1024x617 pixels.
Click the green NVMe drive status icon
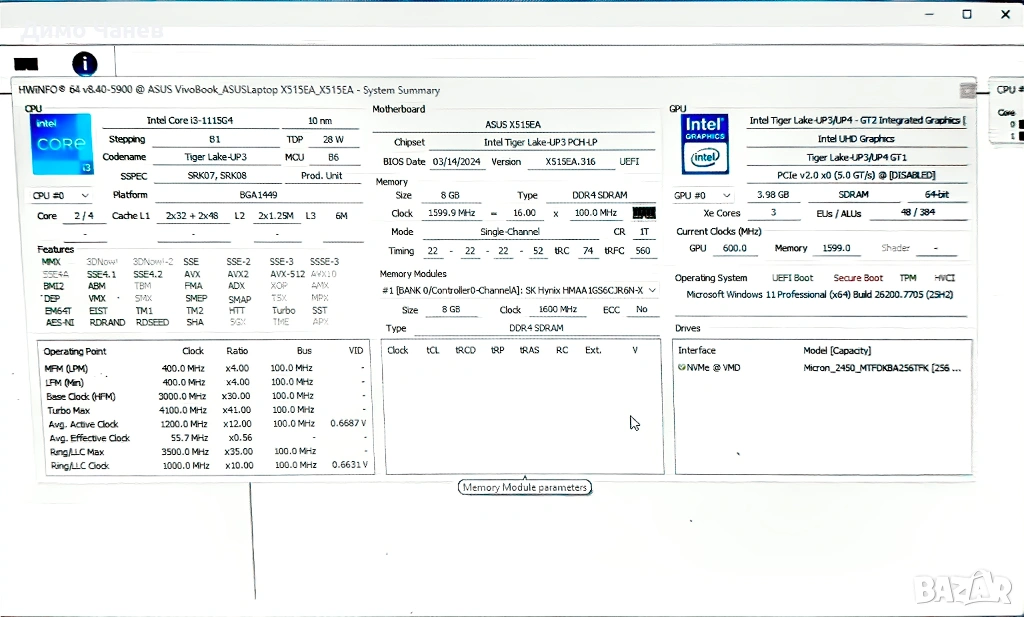coord(681,368)
